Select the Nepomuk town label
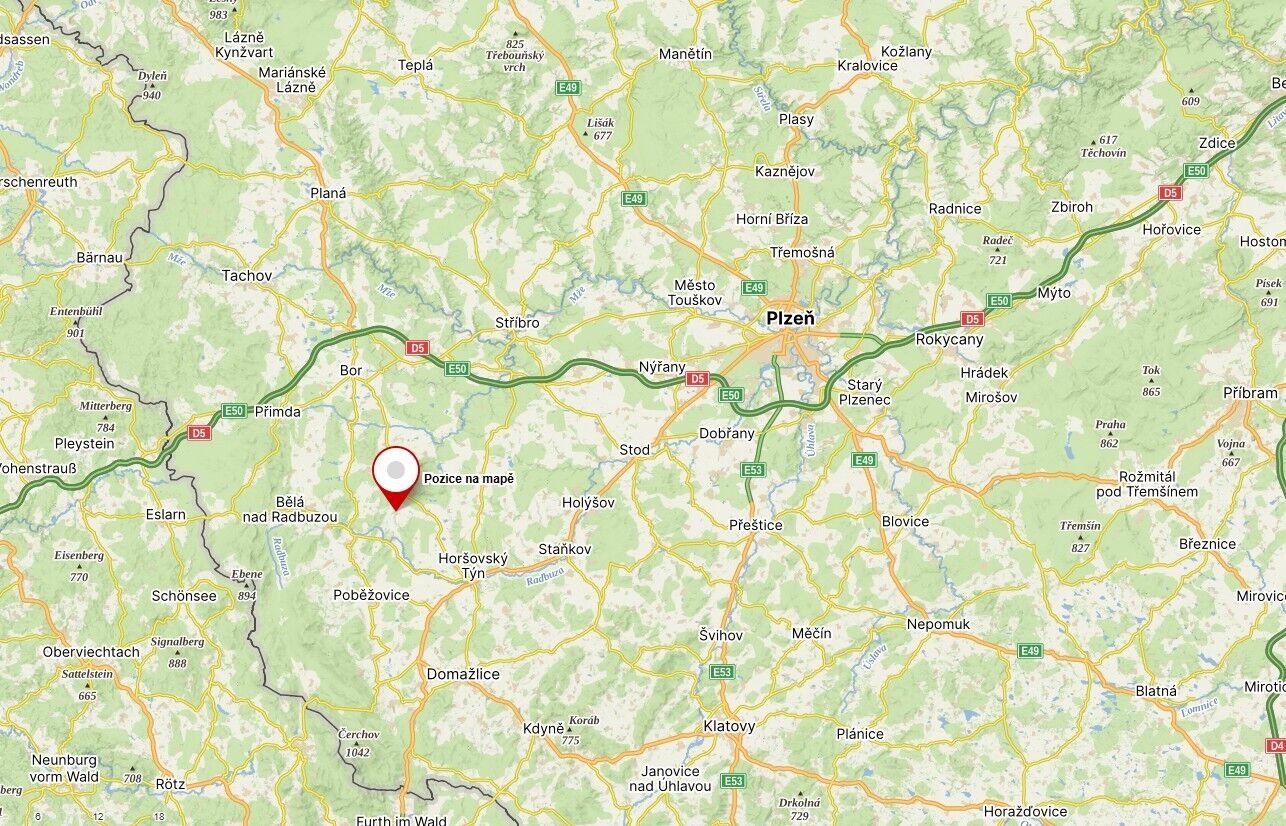 938,624
